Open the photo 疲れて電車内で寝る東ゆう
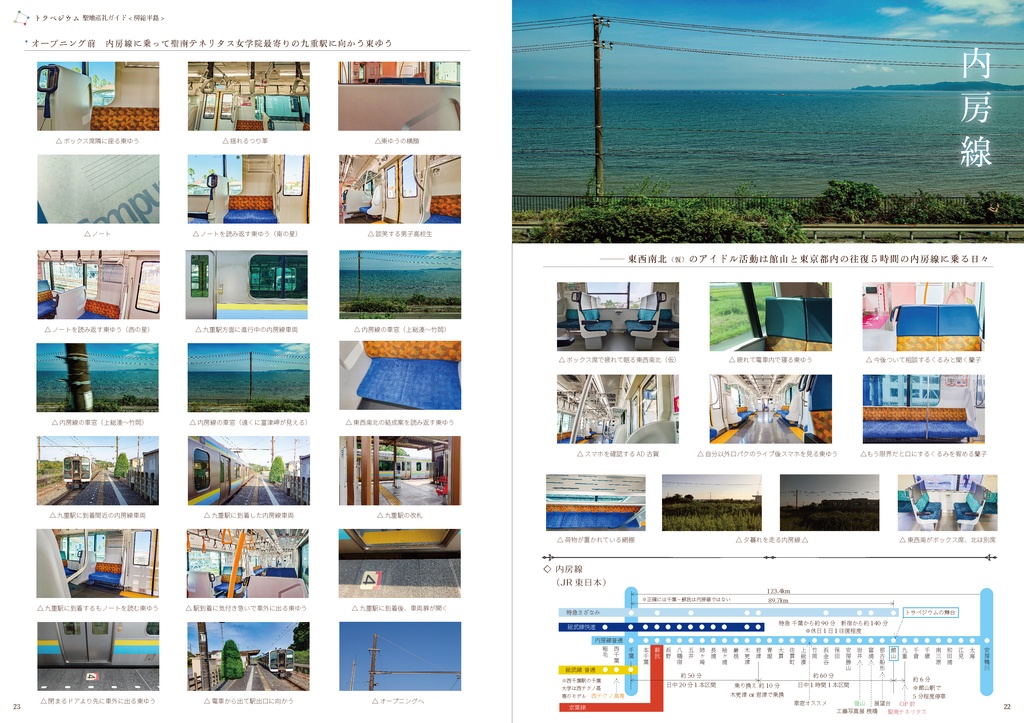 (x=771, y=317)
